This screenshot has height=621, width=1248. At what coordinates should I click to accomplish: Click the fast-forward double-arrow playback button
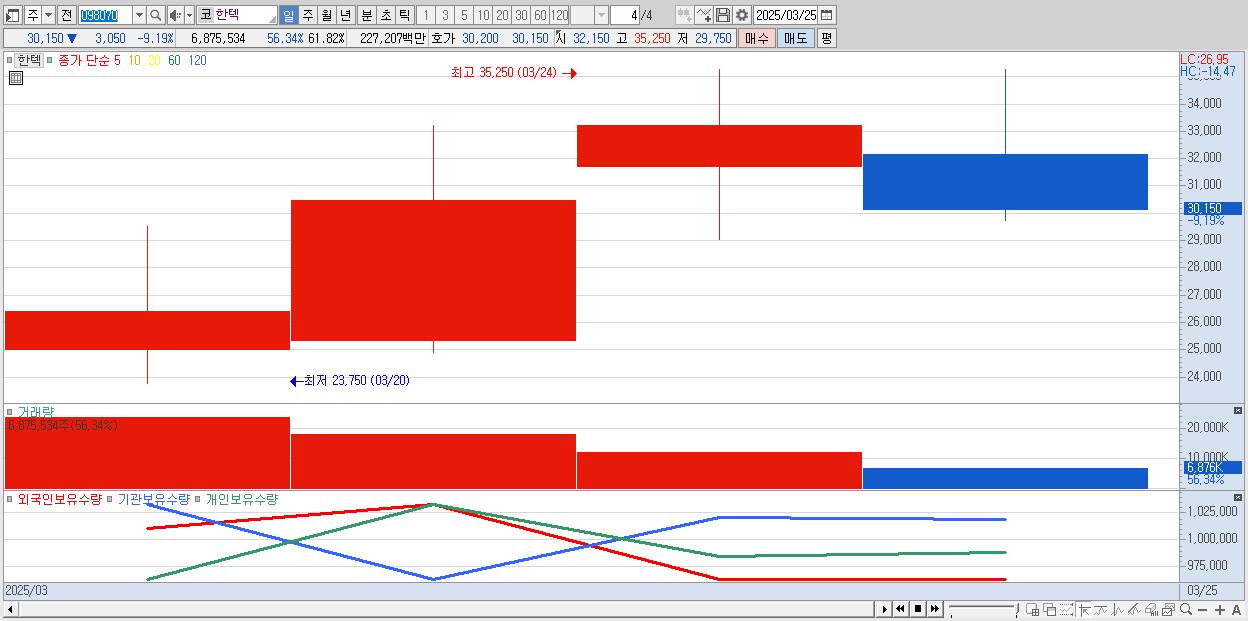pos(935,609)
